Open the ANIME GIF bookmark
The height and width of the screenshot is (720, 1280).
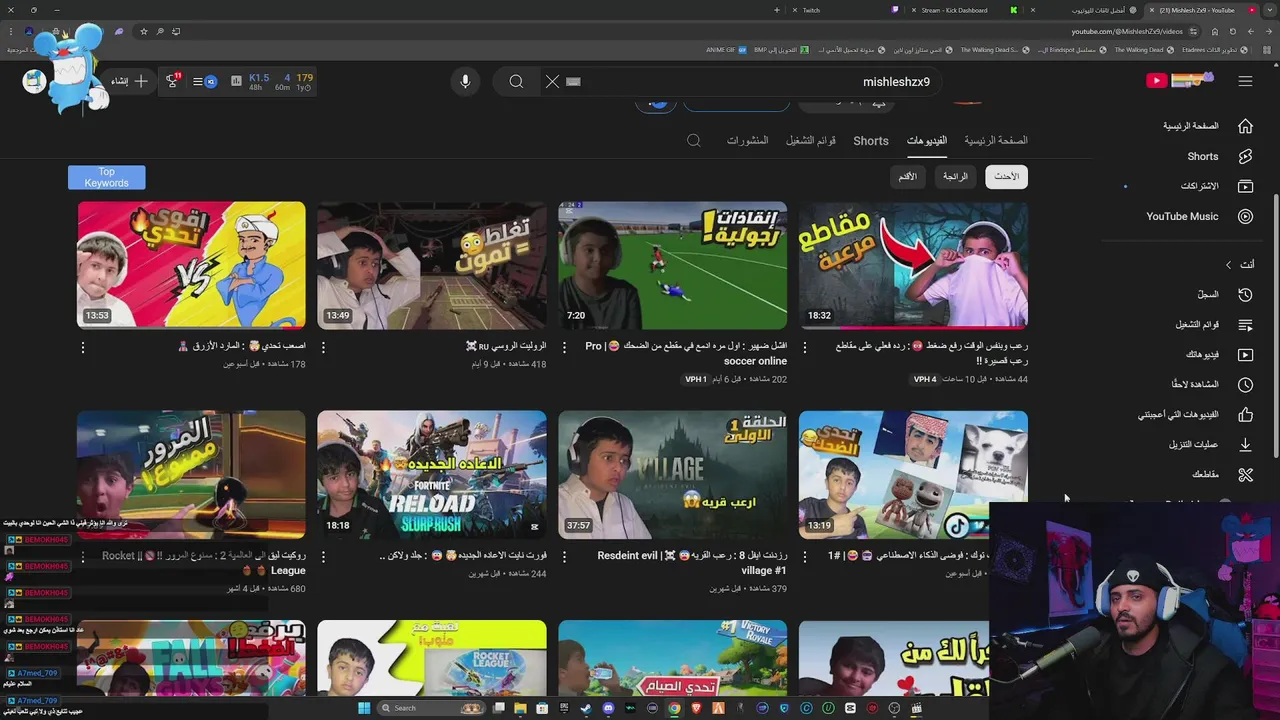point(727,50)
